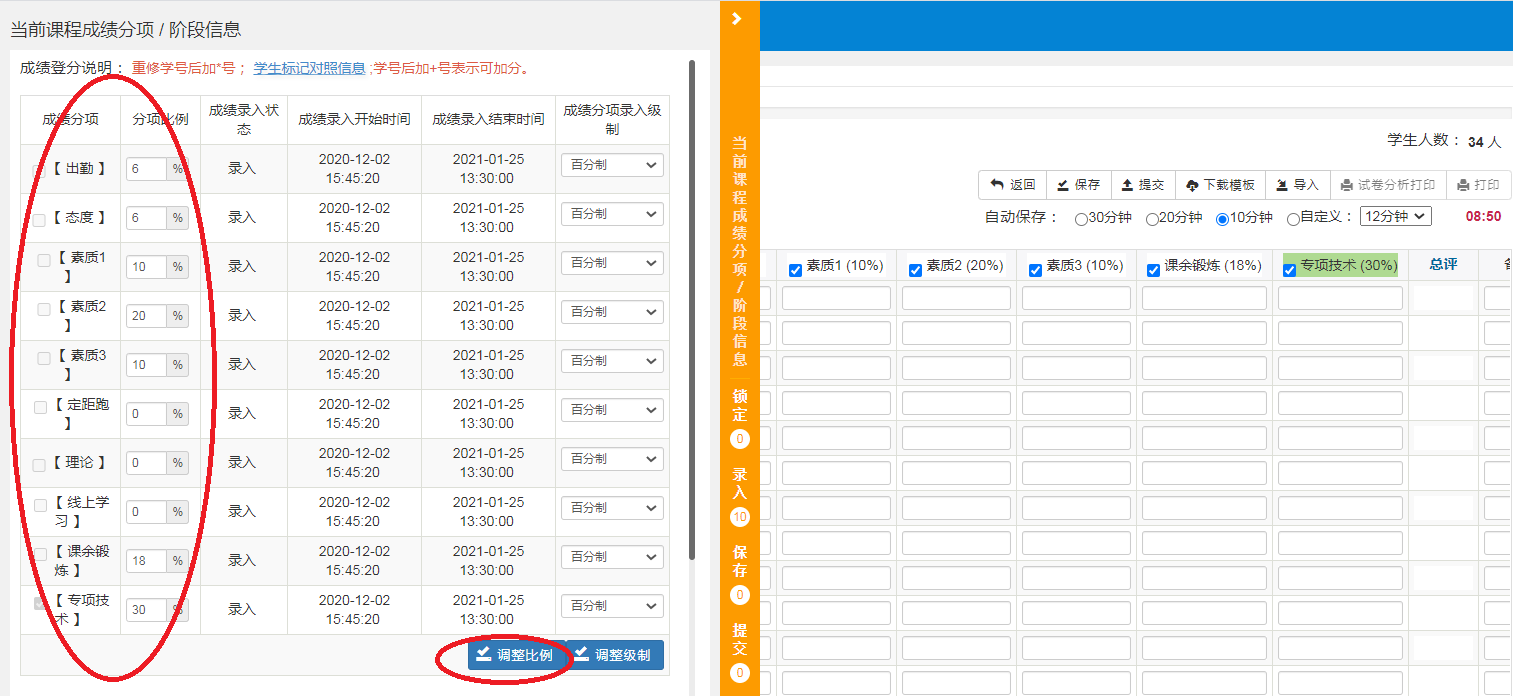Image resolution: width=1513 pixels, height=696 pixels.
Task: Click the 下载模板 download template button
Action: point(1220,185)
